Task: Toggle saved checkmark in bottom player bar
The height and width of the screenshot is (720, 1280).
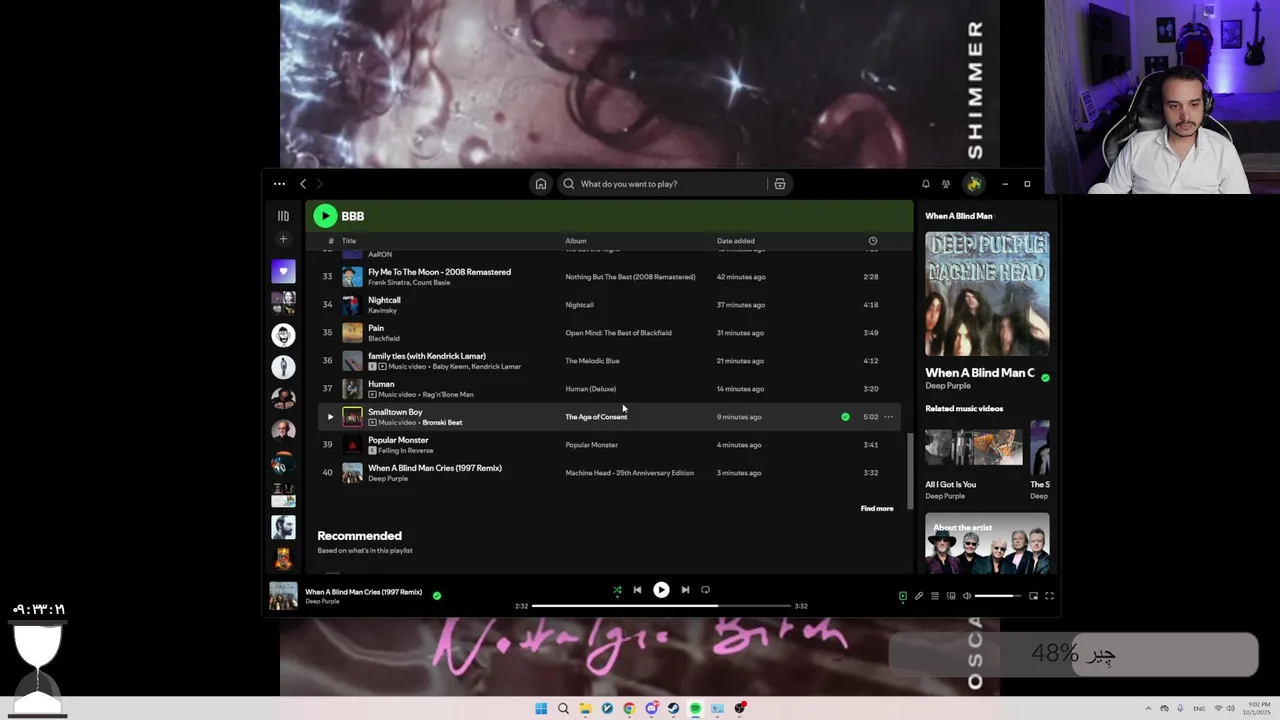Action: pyautogui.click(x=437, y=595)
